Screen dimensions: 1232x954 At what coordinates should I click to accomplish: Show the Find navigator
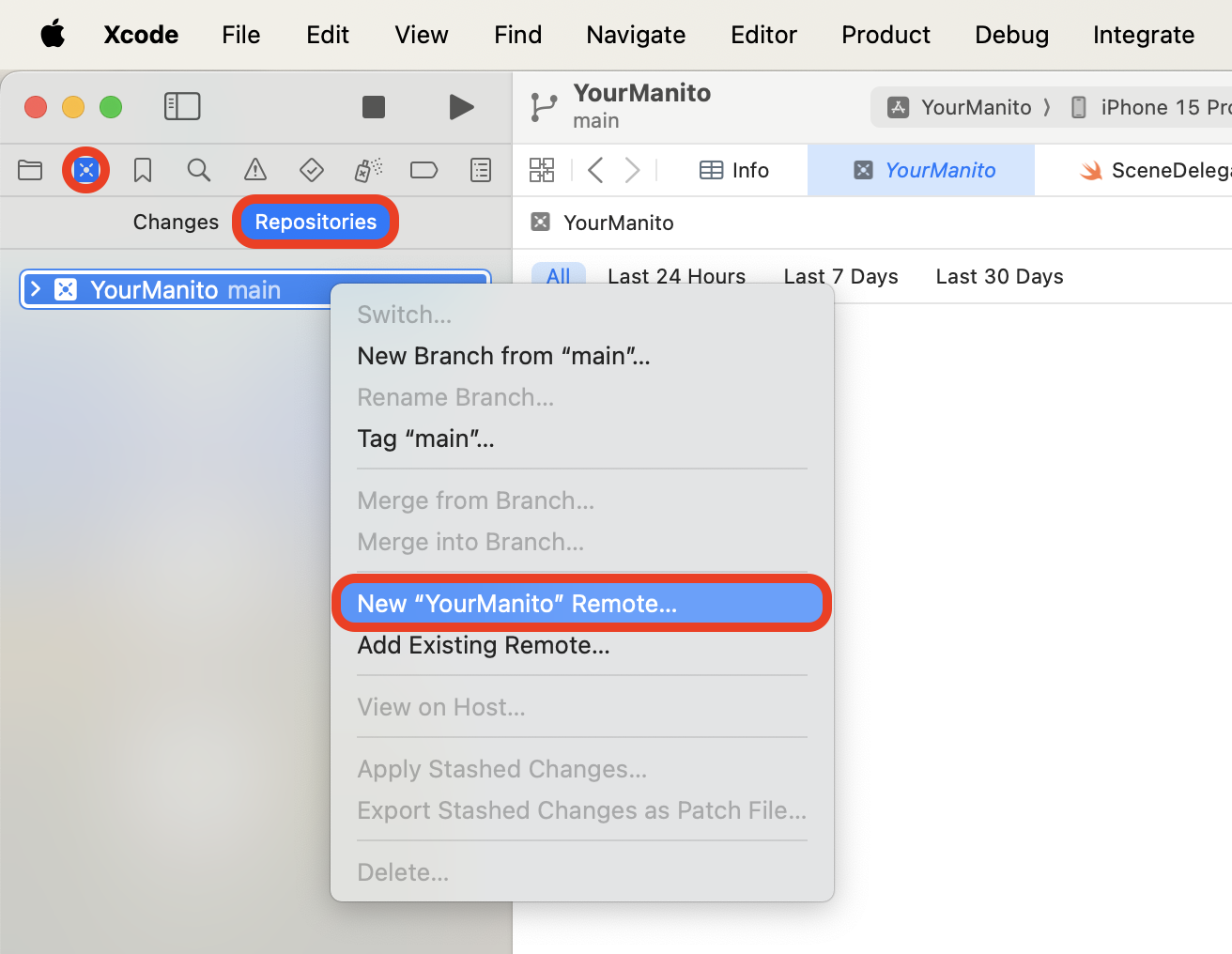click(198, 170)
